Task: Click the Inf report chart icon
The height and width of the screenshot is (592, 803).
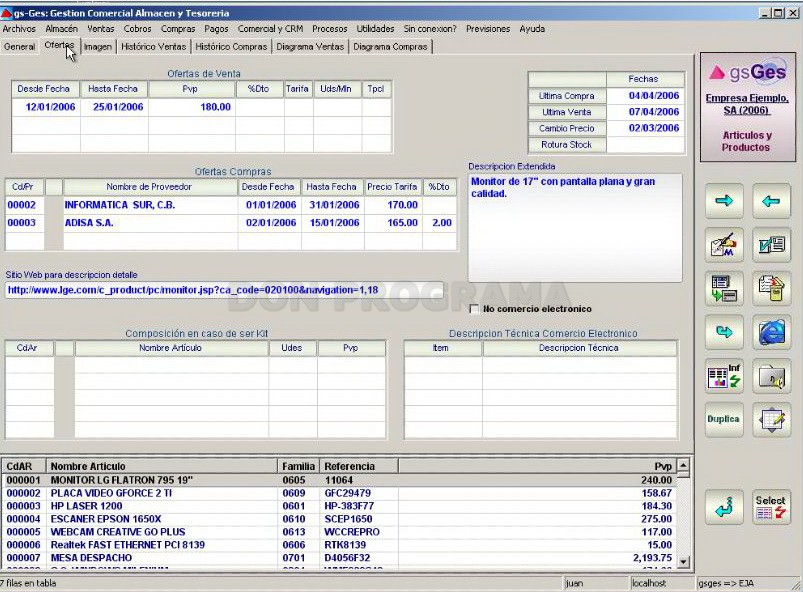Action: coord(724,376)
